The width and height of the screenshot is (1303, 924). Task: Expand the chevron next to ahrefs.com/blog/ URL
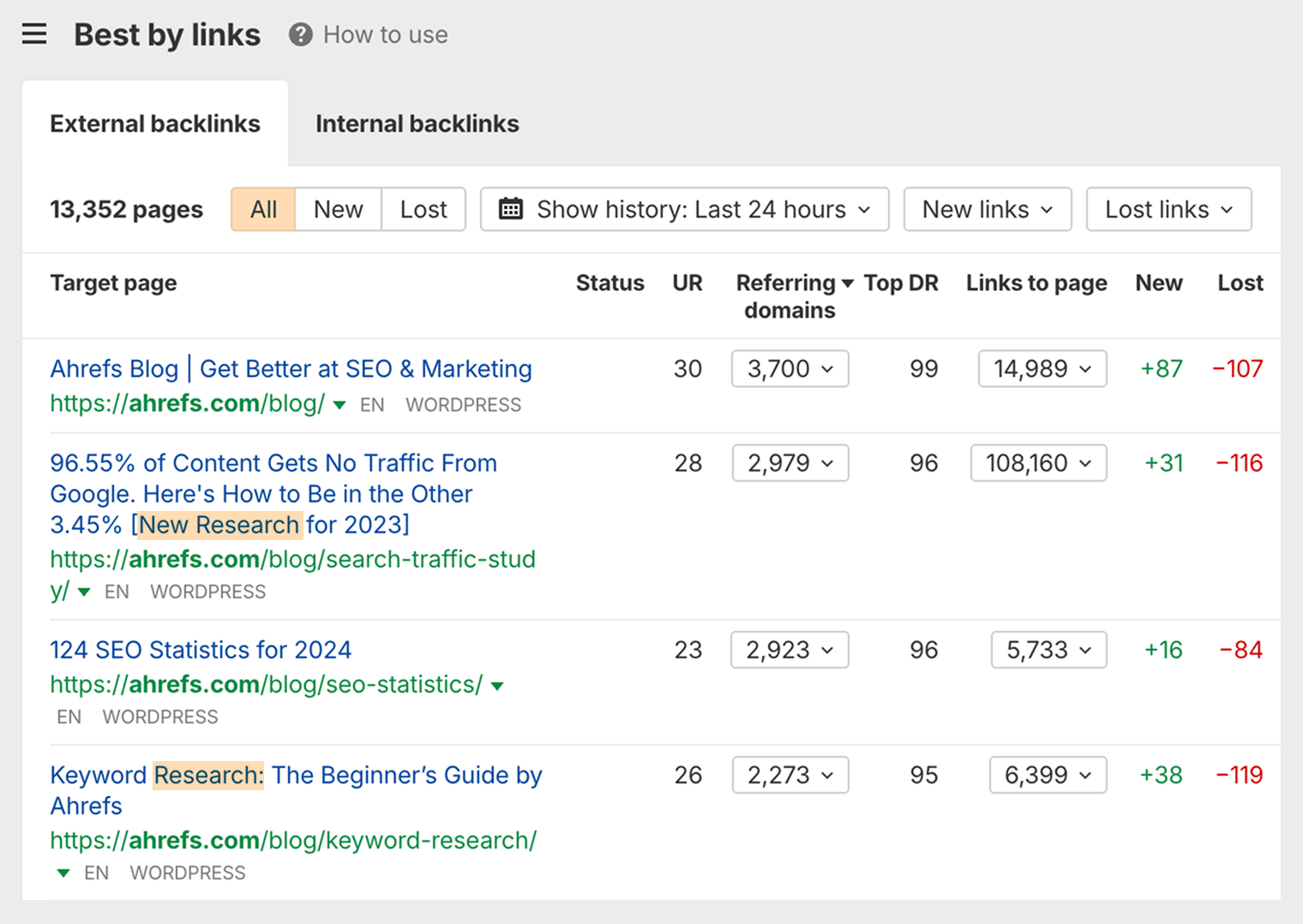(x=339, y=405)
